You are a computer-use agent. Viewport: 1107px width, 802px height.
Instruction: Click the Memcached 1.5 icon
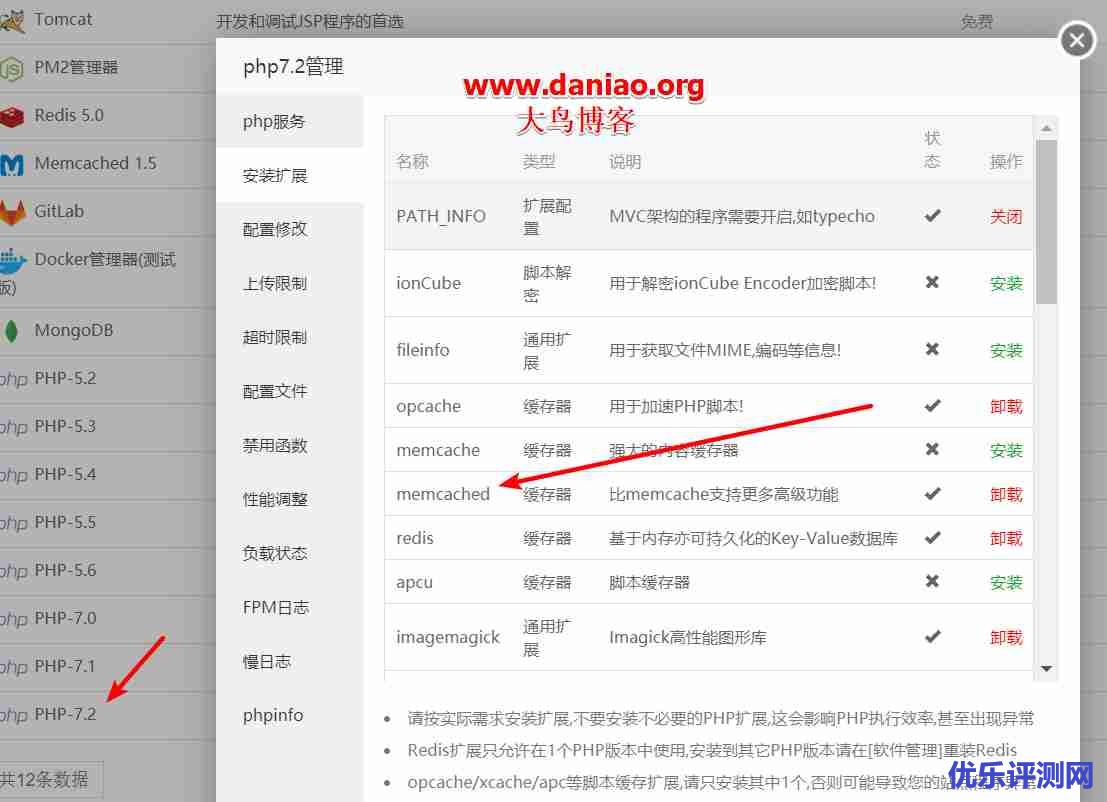pos(12,164)
